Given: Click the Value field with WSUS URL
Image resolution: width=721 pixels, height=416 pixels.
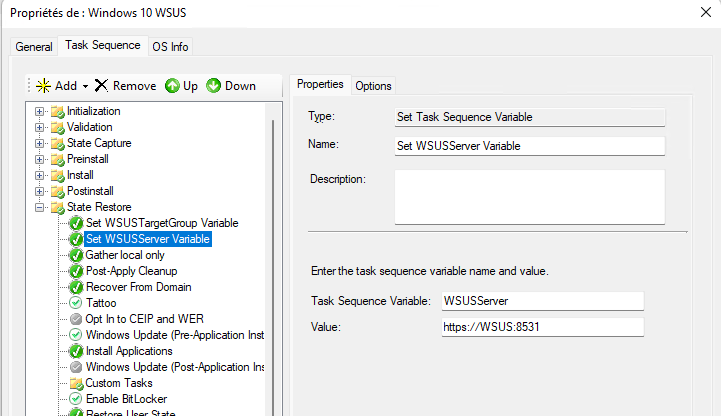Looking at the screenshot, I should [x=543, y=327].
